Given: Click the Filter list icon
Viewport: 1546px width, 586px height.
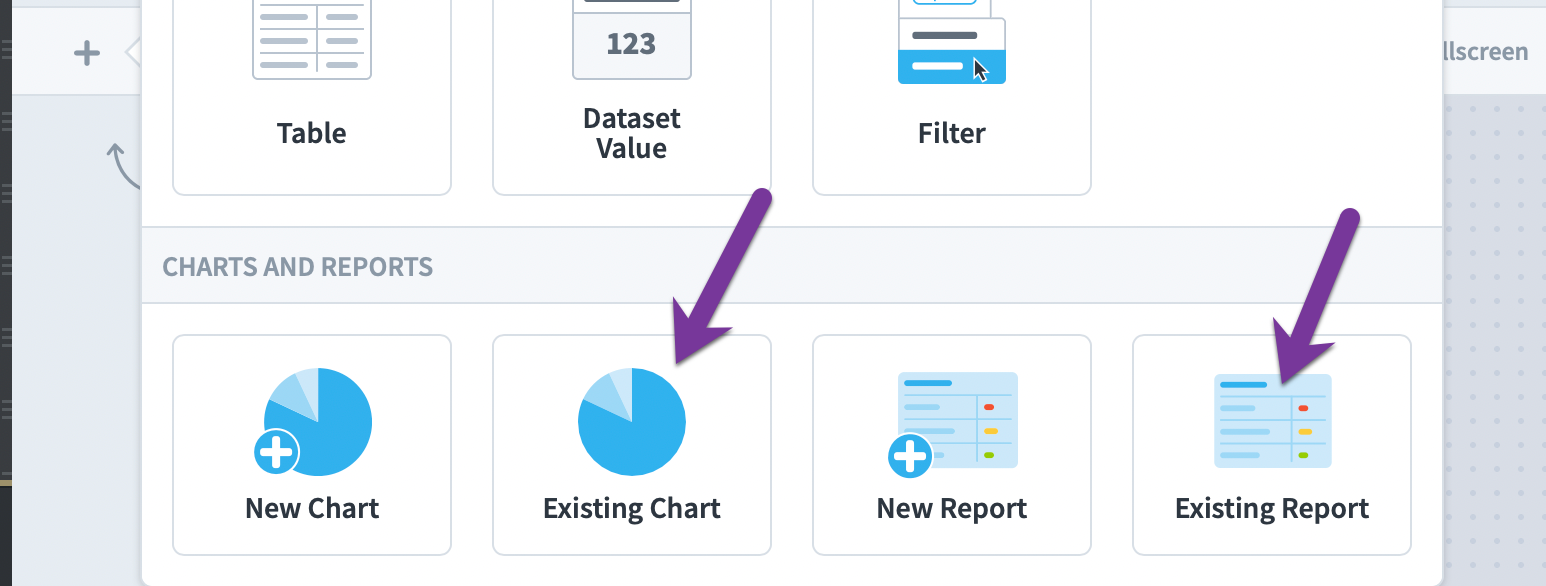Looking at the screenshot, I should tap(952, 41).
